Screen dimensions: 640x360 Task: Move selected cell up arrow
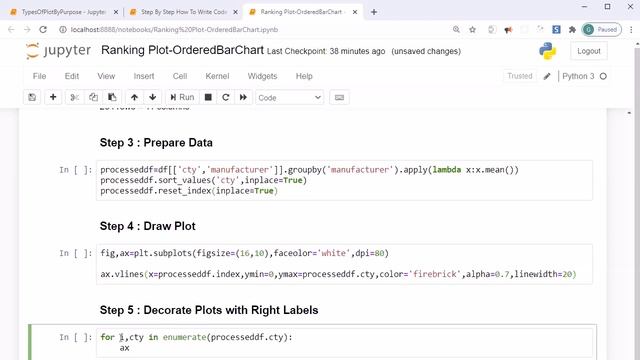pos(134,98)
